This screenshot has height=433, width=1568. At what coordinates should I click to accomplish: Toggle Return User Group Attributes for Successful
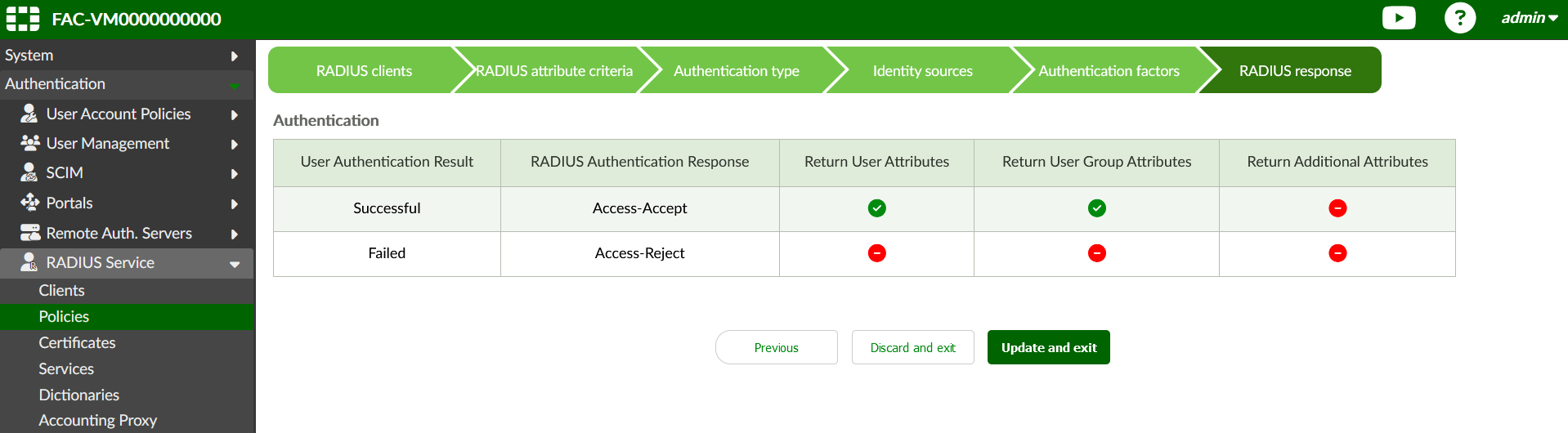(1096, 208)
